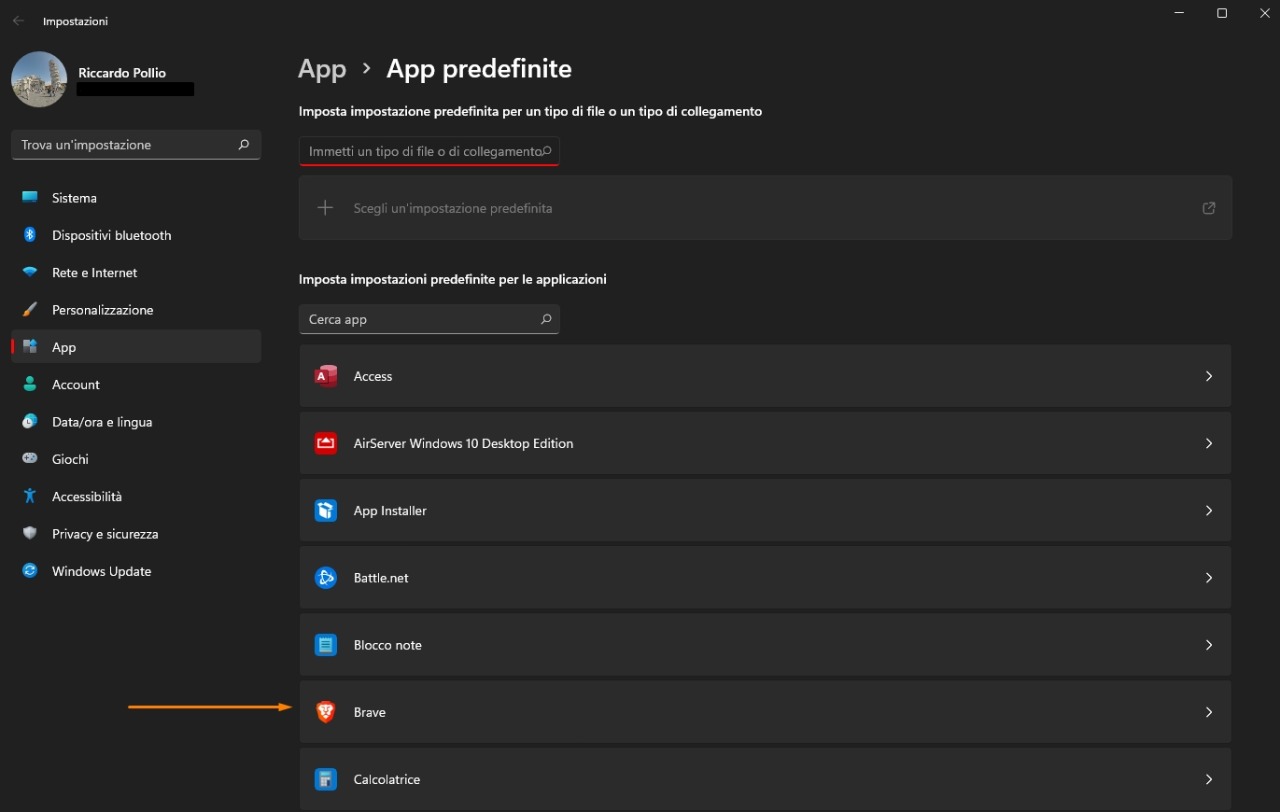
Task: Go to Rete e Internet section
Action: pos(136,272)
